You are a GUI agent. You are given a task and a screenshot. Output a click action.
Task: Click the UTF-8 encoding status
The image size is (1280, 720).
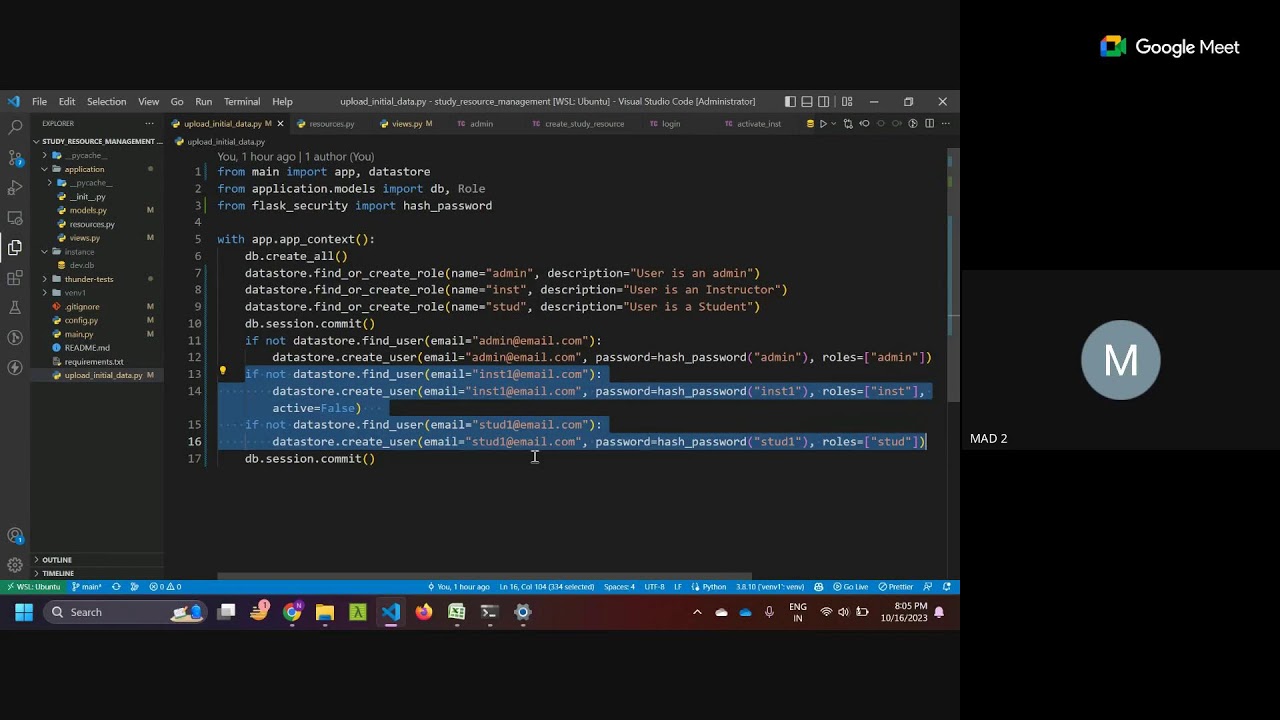(654, 587)
